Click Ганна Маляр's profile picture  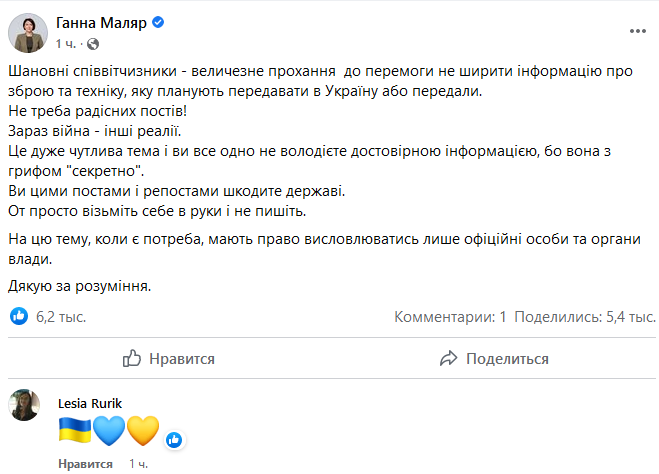28,33
